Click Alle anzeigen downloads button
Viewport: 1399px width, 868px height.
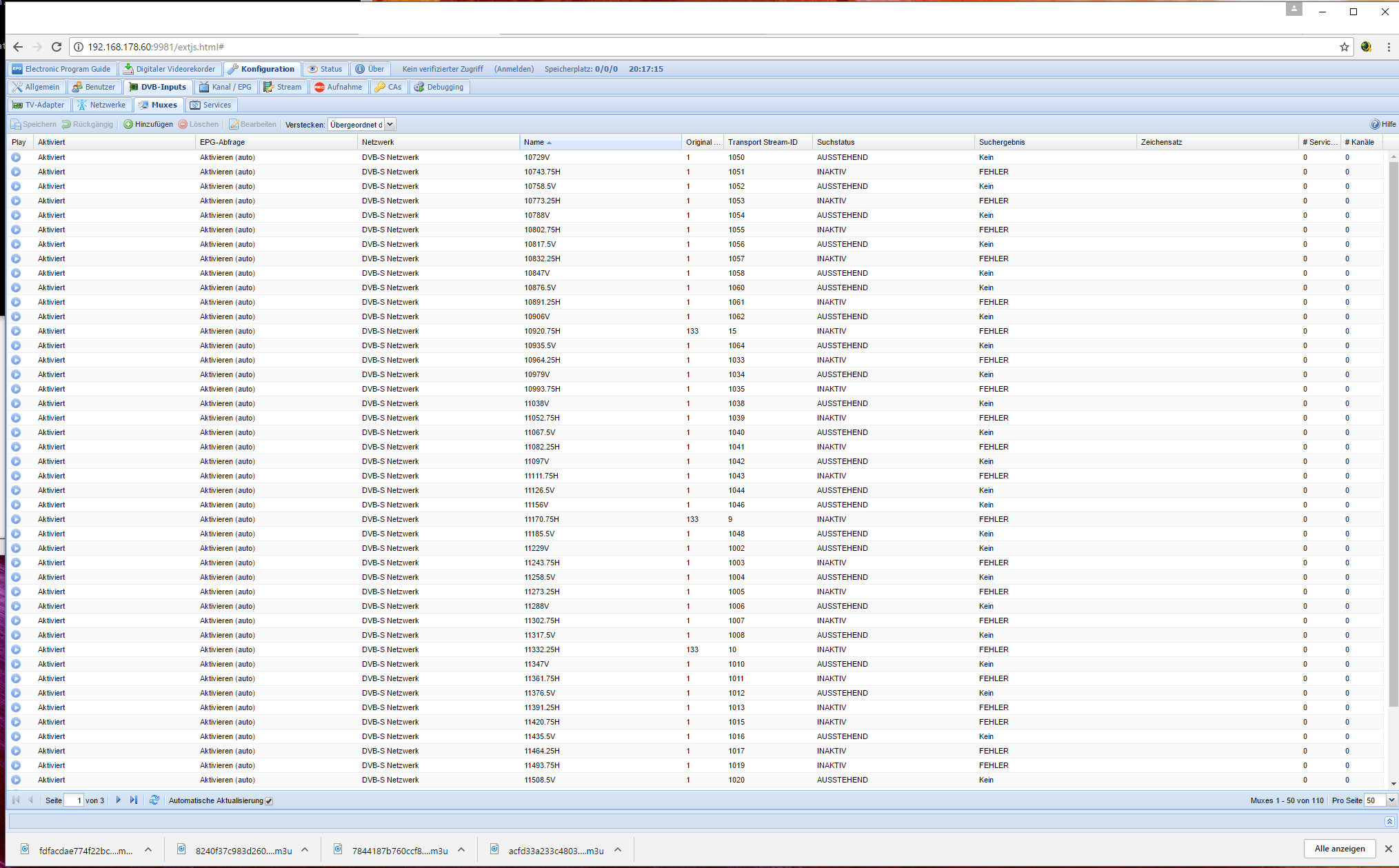[x=1339, y=849]
